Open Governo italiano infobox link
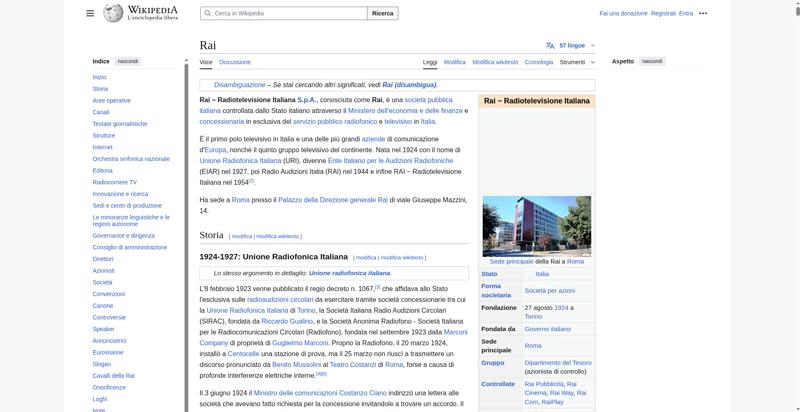Viewport: 800px width, 412px height. click(x=547, y=329)
